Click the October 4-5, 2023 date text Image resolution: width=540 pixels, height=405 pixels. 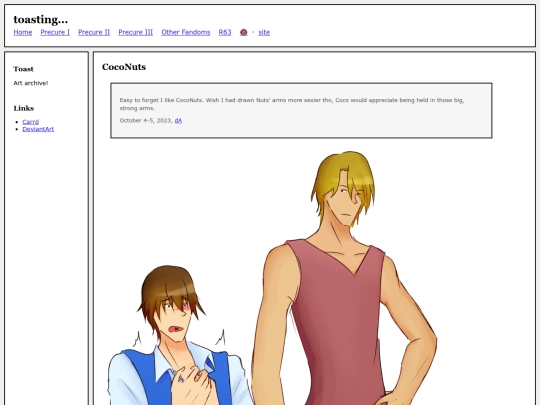pos(146,121)
